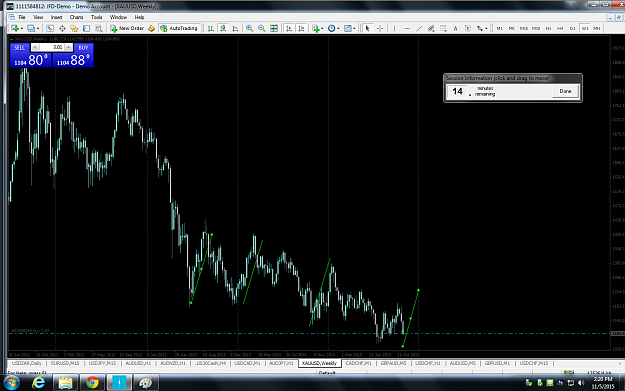Open the Templates icon
Screen dimensions: 625x391
click(x=348, y=28)
